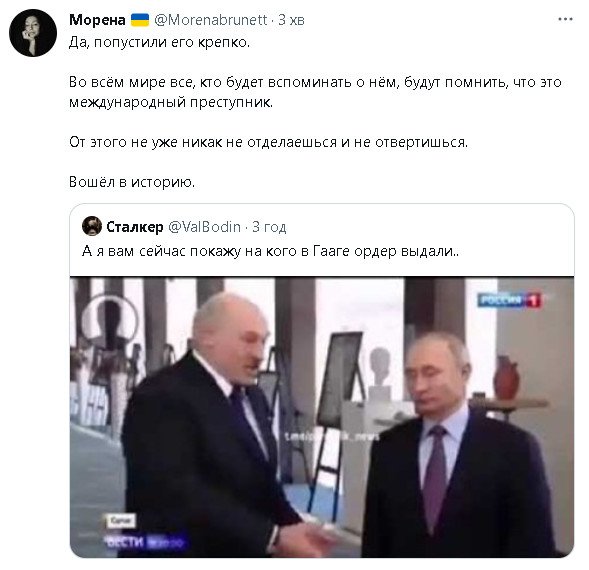
Task: Click the red vase on the shelf in video
Action: [506, 378]
